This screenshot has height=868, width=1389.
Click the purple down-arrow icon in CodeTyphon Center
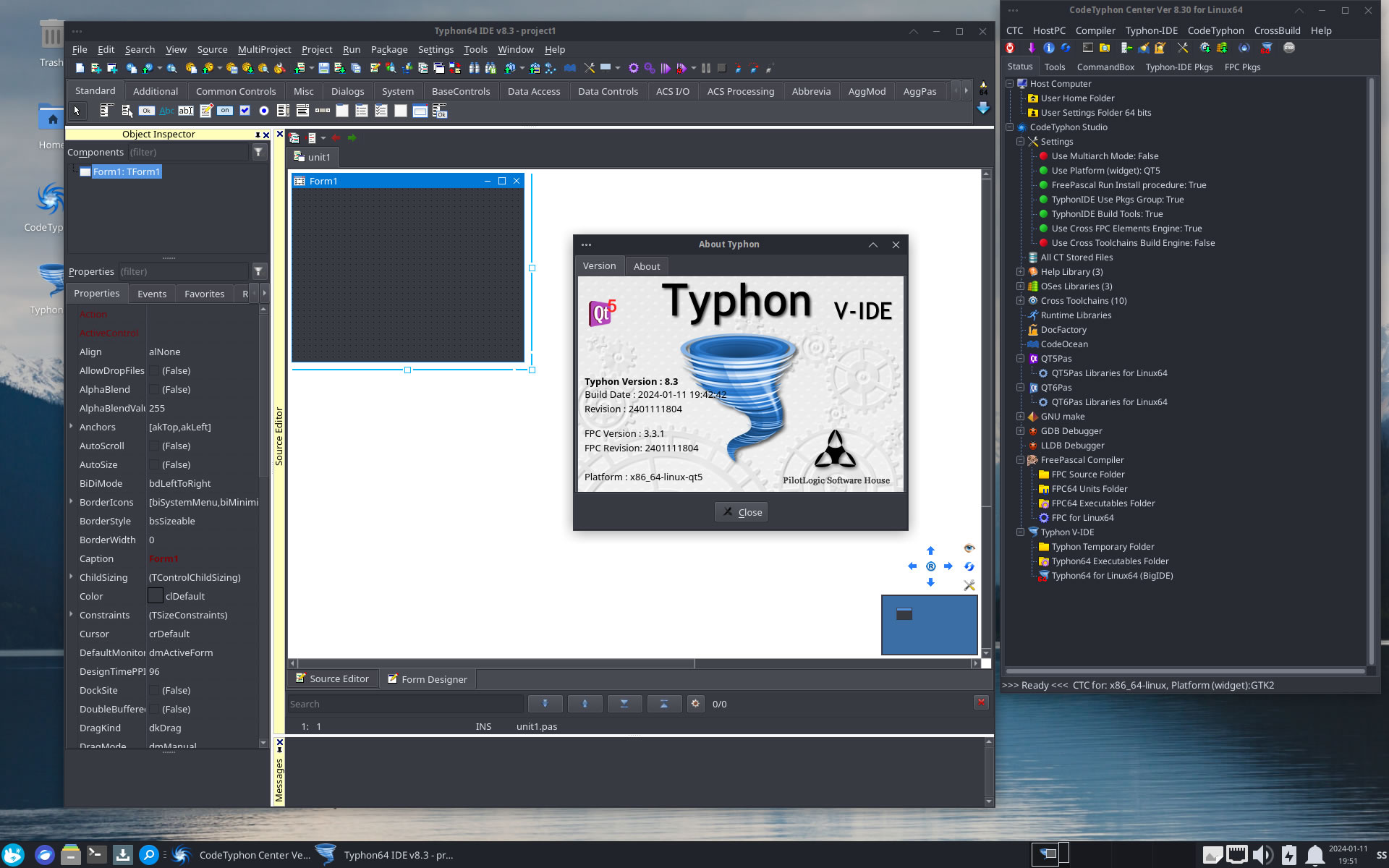coord(1031,48)
